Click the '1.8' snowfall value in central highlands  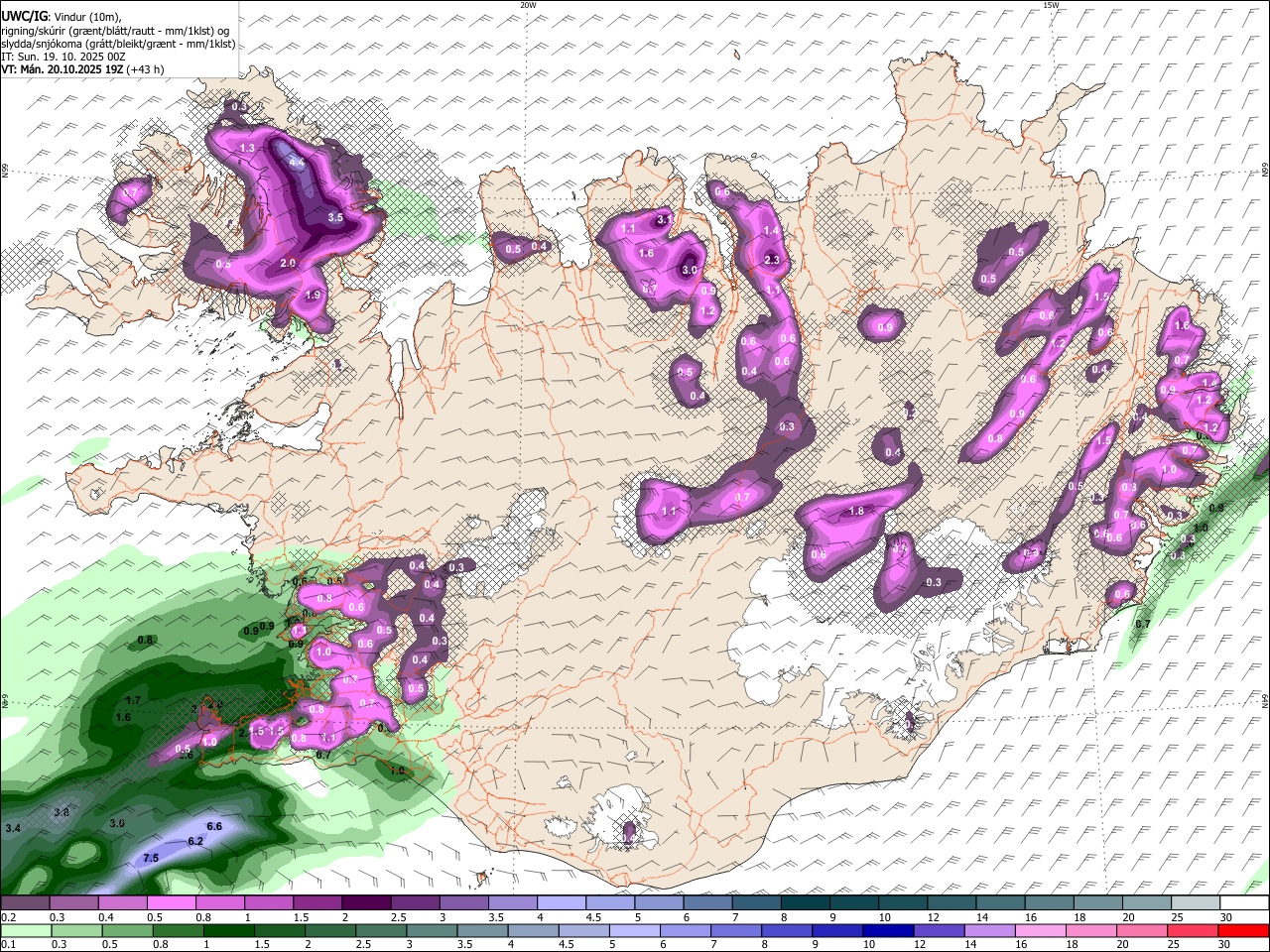(857, 512)
